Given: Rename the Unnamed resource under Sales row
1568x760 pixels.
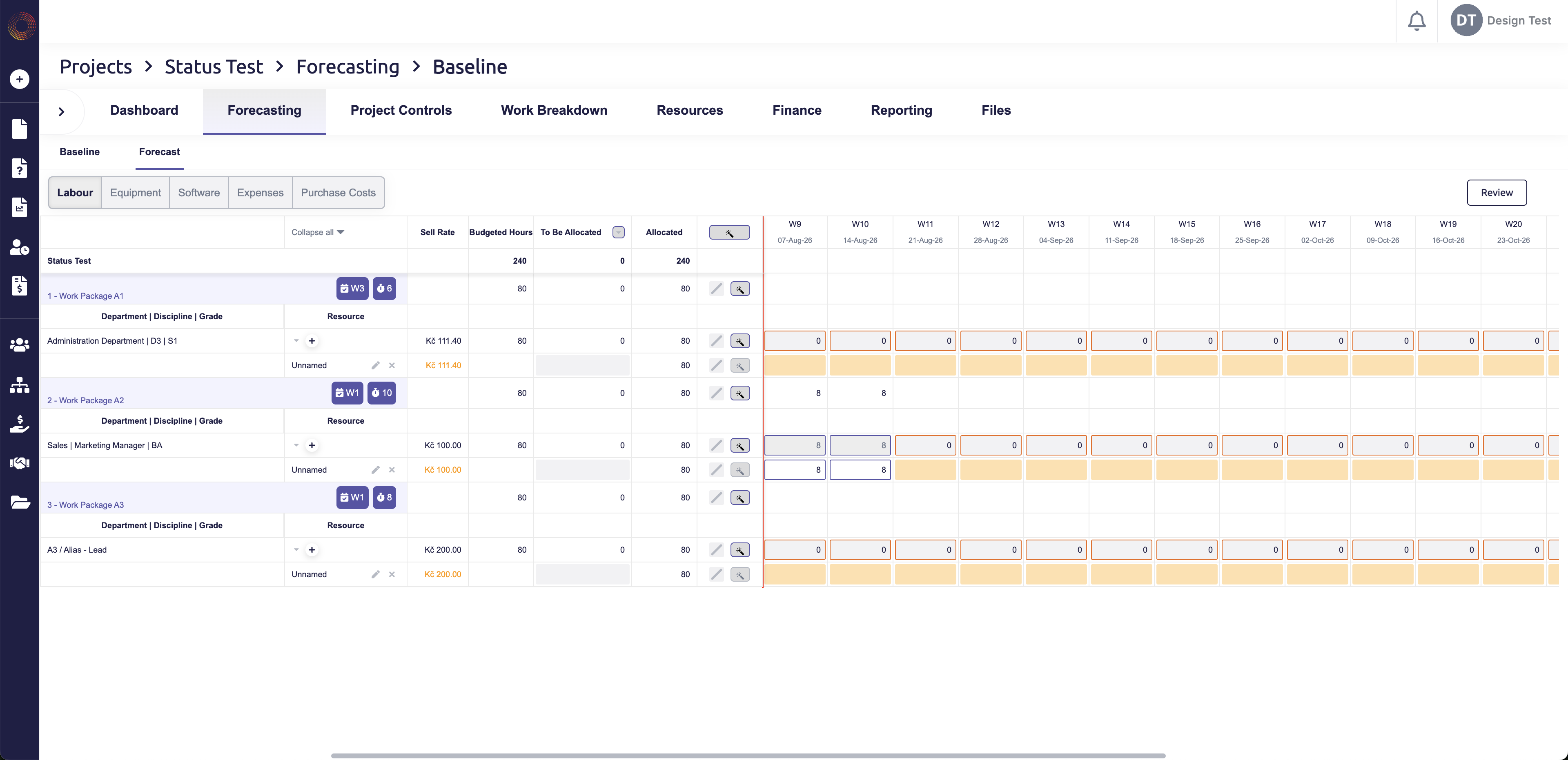Looking at the screenshot, I should coord(376,470).
